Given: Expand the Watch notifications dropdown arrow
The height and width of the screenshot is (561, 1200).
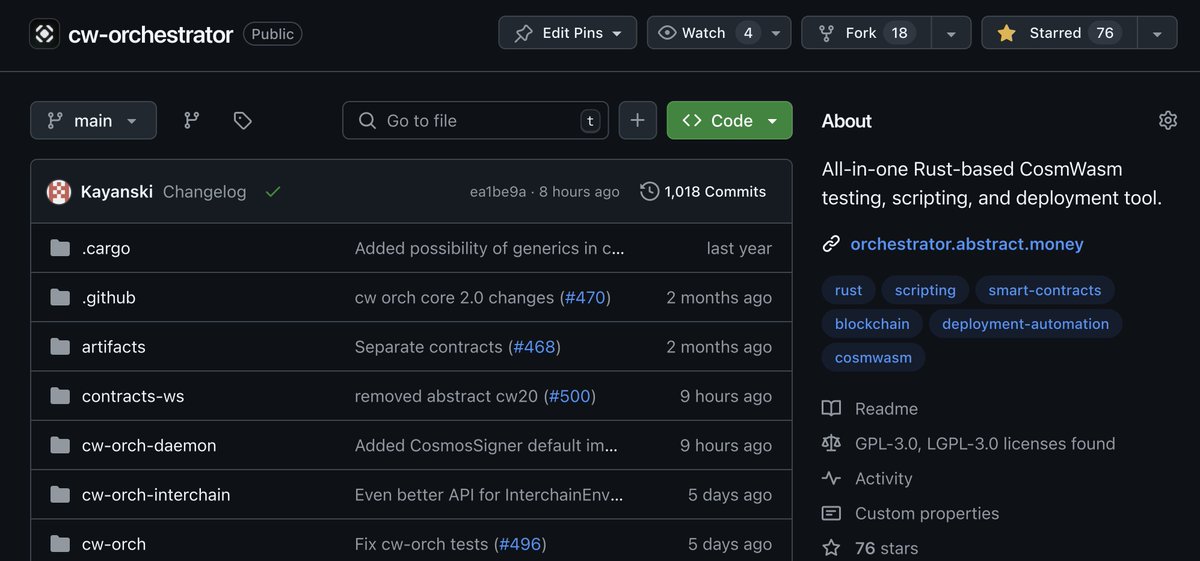Looking at the screenshot, I should (776, 33).
